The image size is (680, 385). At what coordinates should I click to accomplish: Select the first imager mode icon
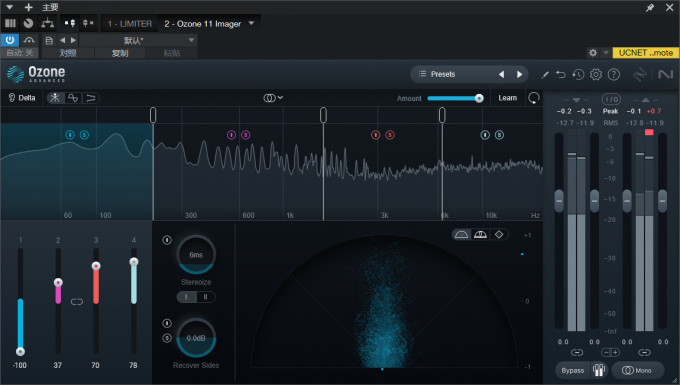pos(55,98)
